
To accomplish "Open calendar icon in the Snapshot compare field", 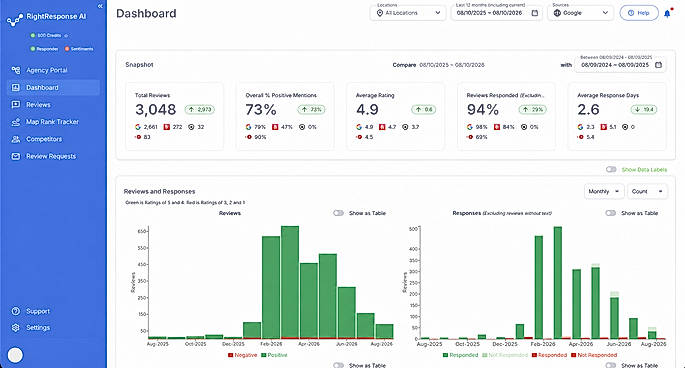I will coord(658,65).
